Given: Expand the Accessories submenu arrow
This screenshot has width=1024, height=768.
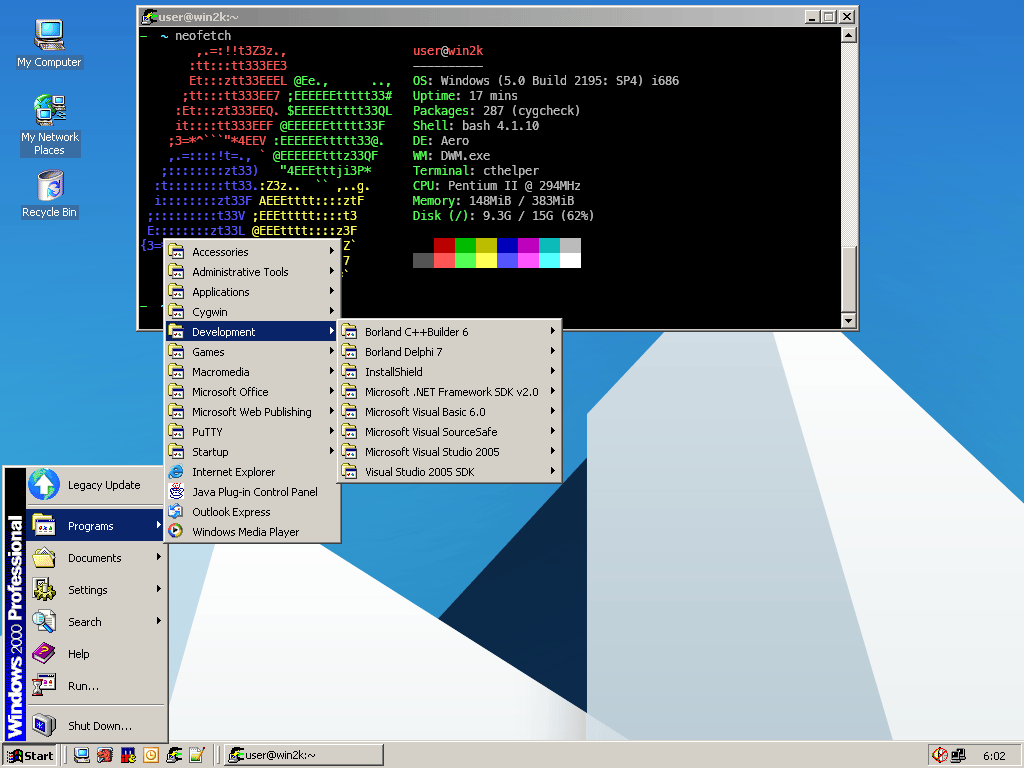Looking at the screenshot, I should click(332, 251).
